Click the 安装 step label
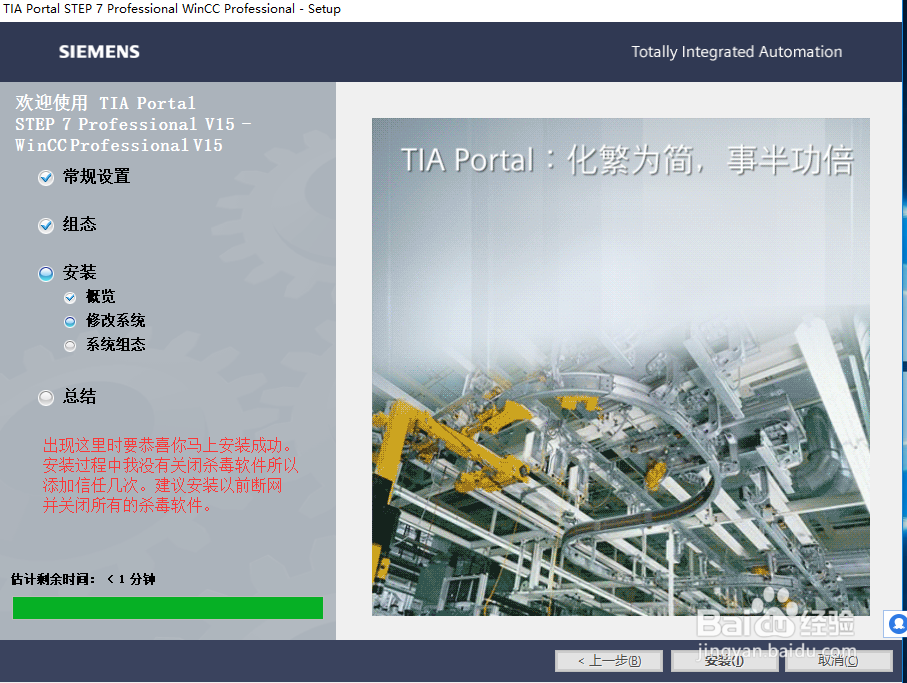Screen dimensions: 907x683 (x=79, y=272)
